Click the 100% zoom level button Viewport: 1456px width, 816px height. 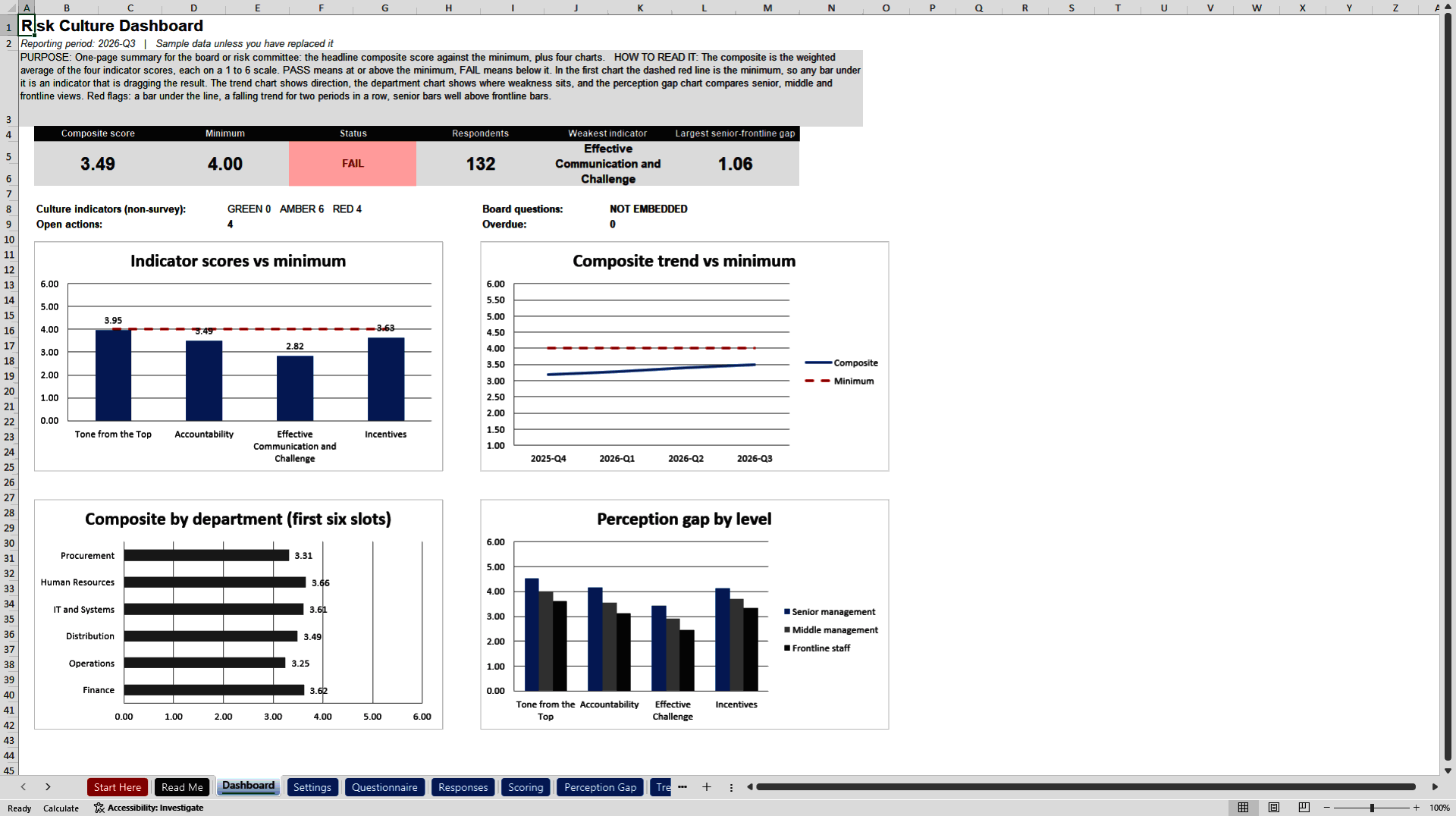coord(1439,808)
